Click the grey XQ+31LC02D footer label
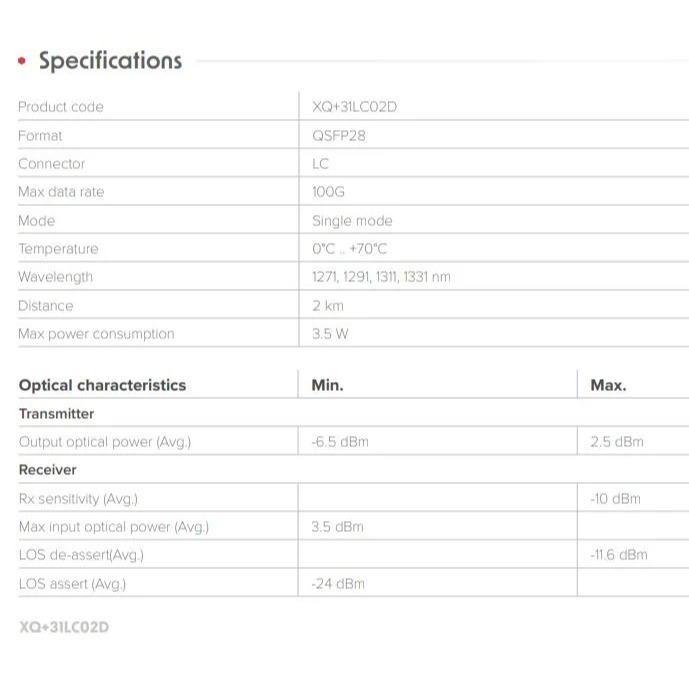Screen dimensions: 689x689 coord(63,628)
